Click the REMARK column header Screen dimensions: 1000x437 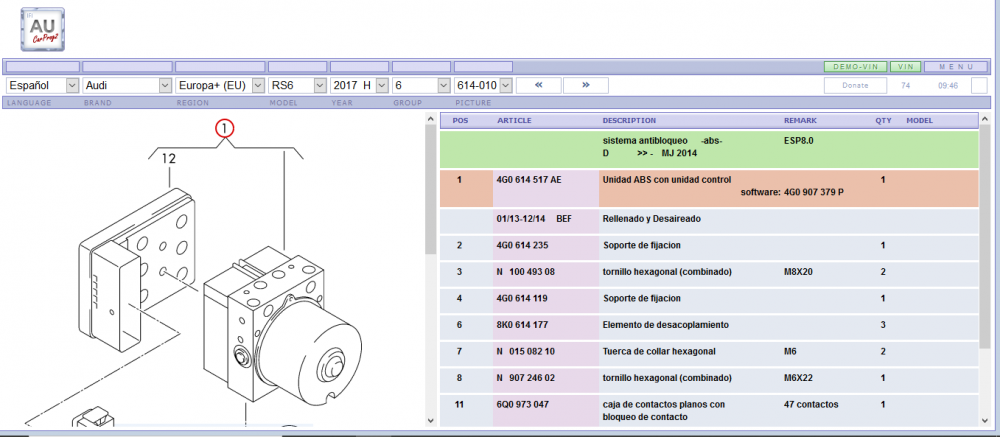(800, 121)
